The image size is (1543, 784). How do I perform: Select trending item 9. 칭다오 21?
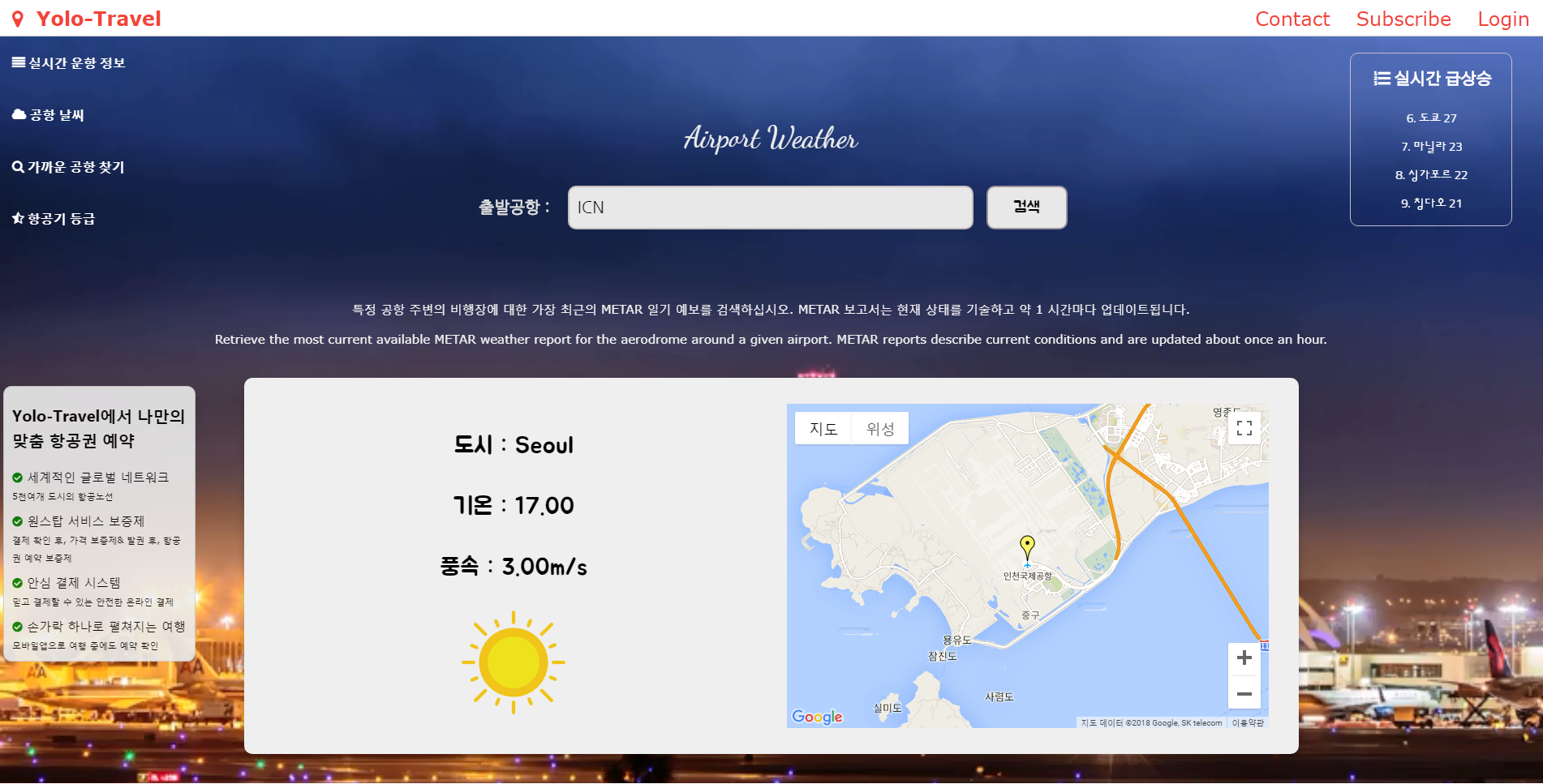coord(1431,203)
